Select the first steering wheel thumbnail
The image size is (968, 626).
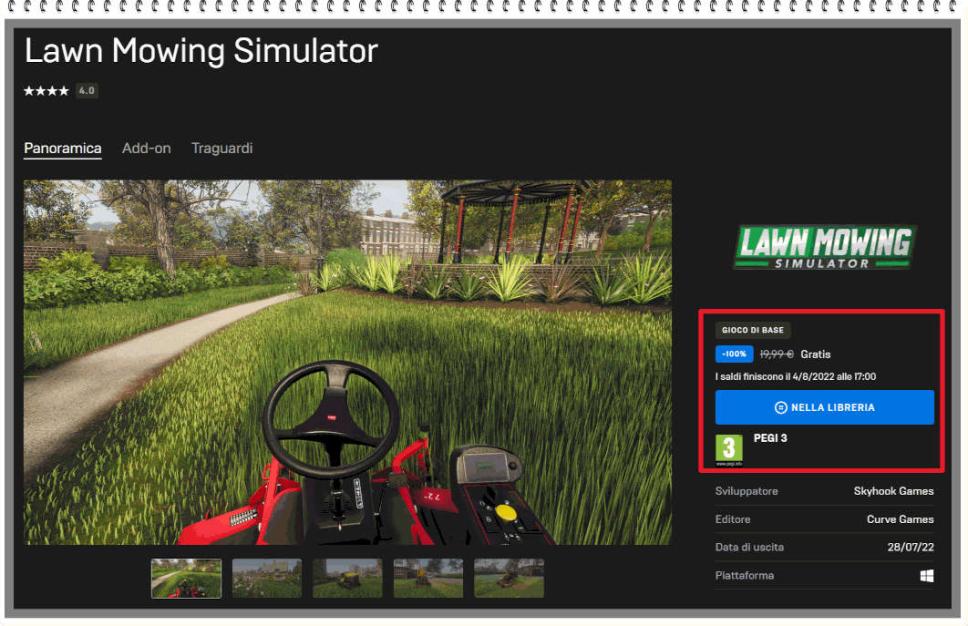click(x=187, y=579)
